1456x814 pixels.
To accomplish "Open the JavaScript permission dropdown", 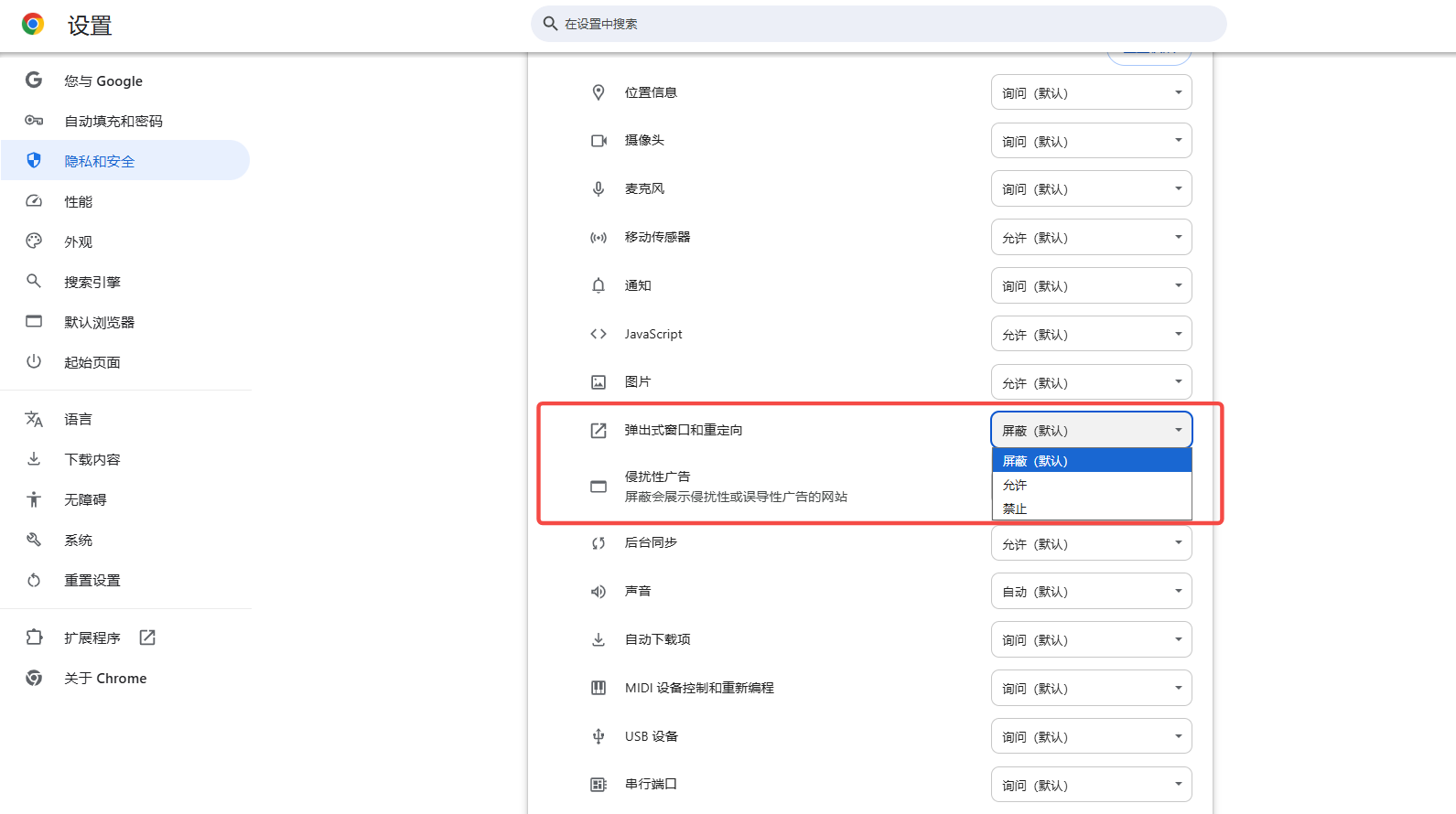I will coord(1092,334).
